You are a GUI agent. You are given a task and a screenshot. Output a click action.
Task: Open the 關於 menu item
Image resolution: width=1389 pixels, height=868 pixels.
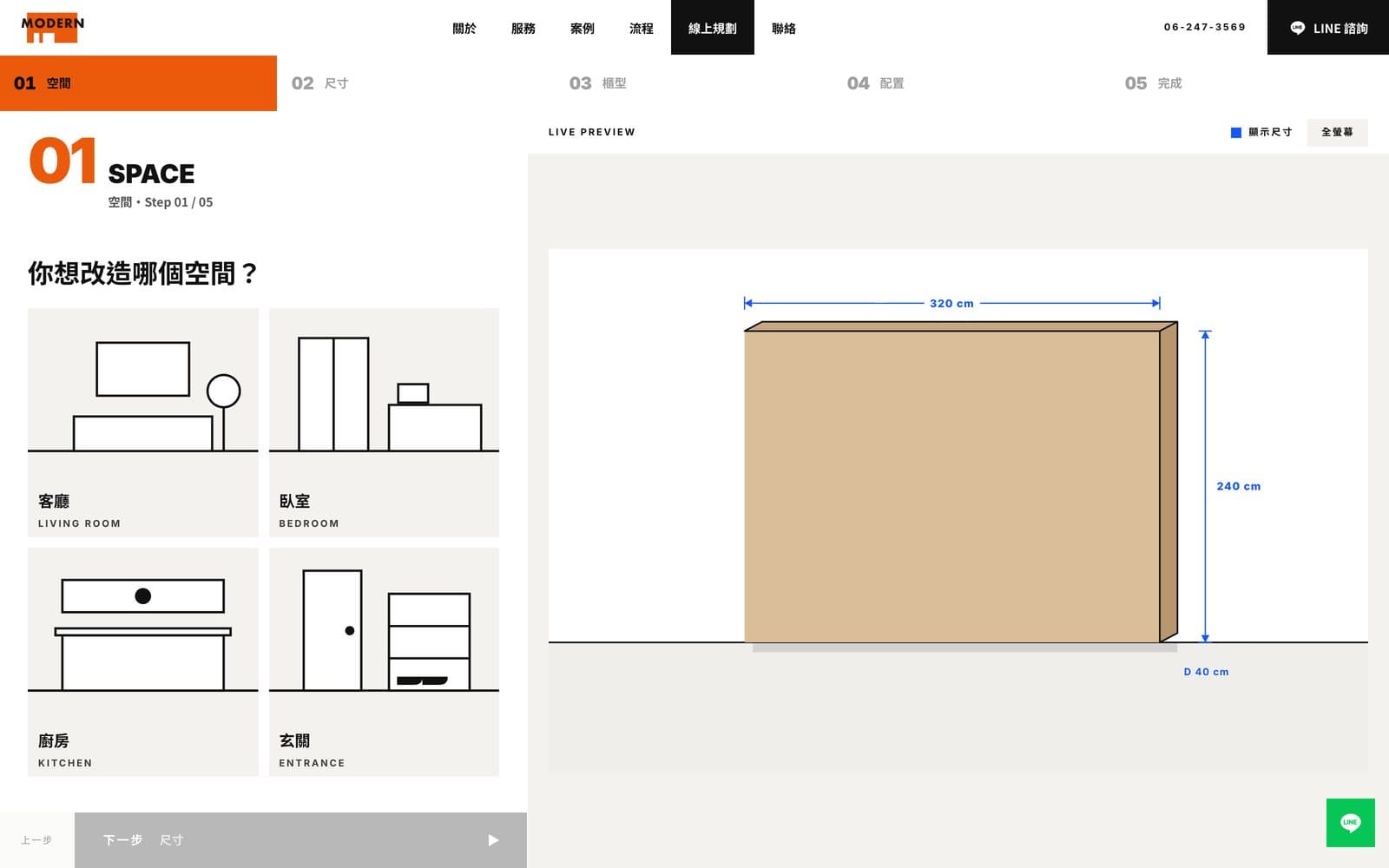coord(464,28)
